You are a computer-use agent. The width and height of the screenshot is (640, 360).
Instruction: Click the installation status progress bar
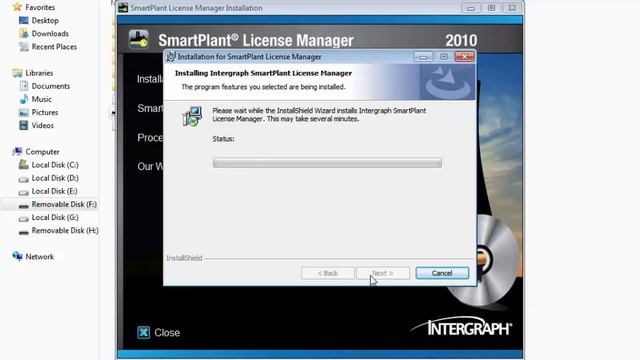(327, 163)
